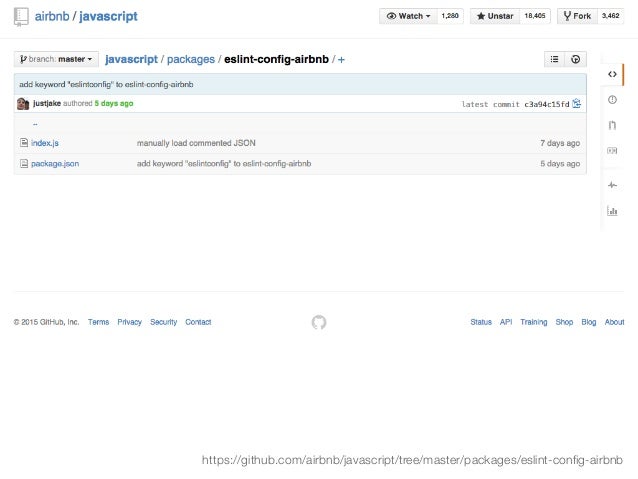Open the Watch dropdown button
The height and width of the screenshot is (479, 638).
[408, 16]
